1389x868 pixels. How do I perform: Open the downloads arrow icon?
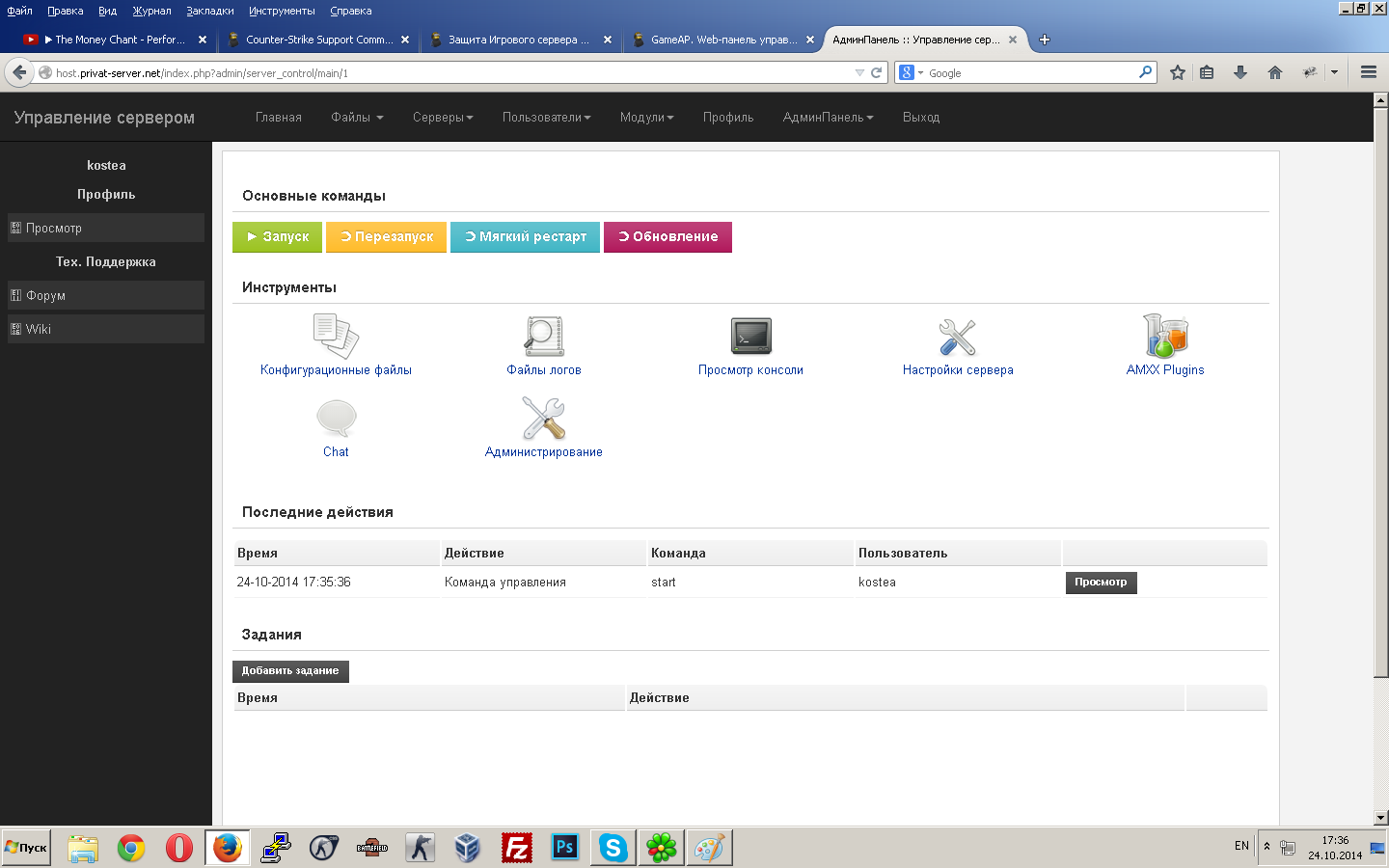pos(1240,72)
